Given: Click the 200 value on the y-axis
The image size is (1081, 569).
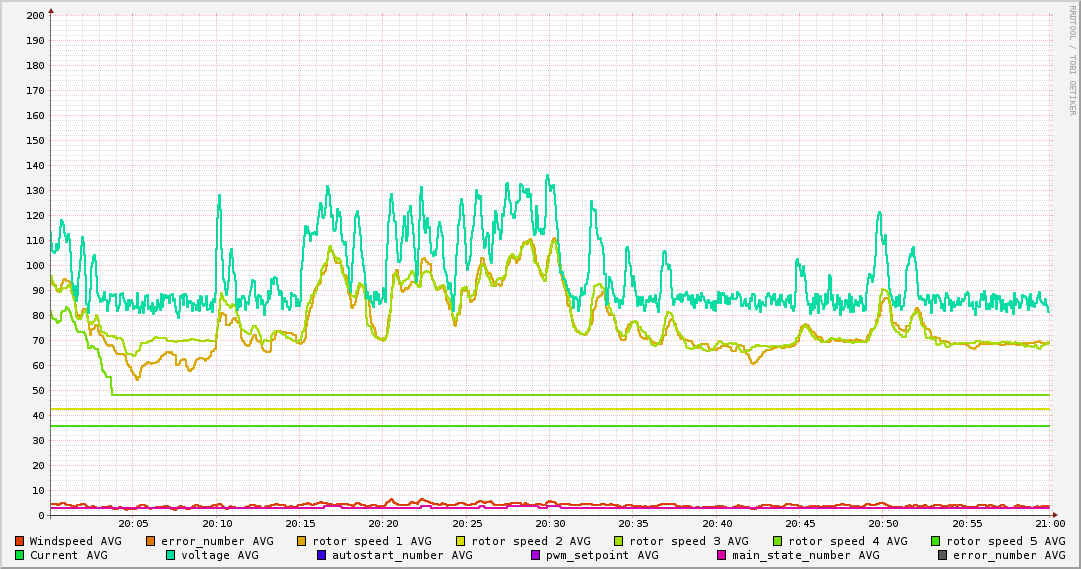Looking at the screenshot, I should (x=35, y=15).
